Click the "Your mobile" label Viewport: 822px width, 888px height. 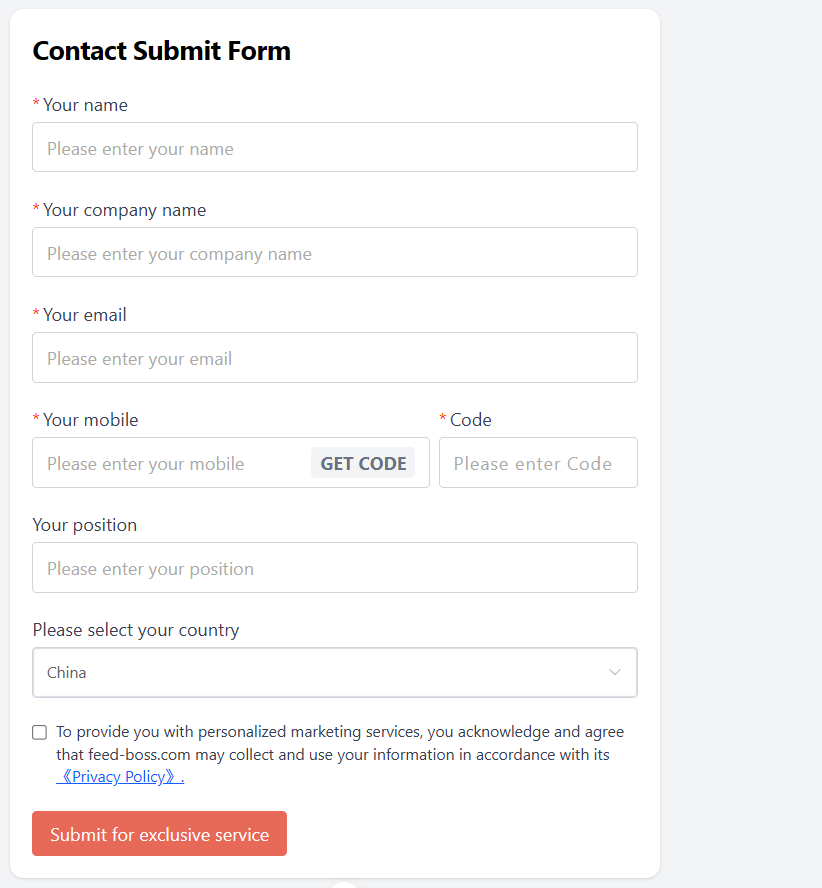(91, 420)
